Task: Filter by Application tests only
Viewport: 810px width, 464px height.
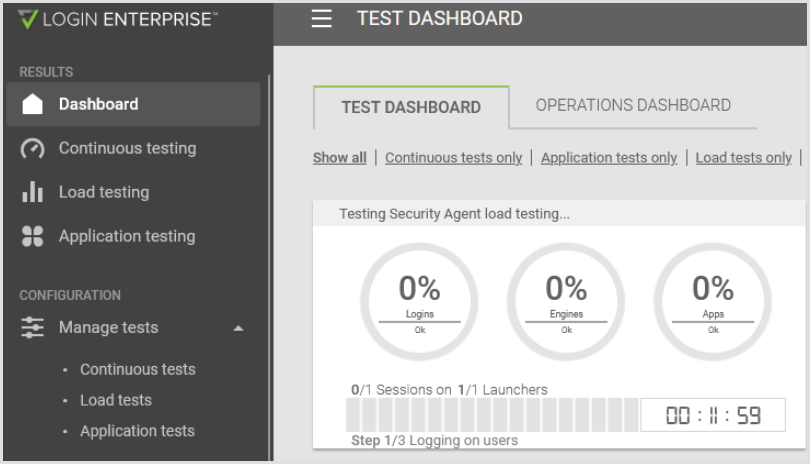Action: click(609, 158)
